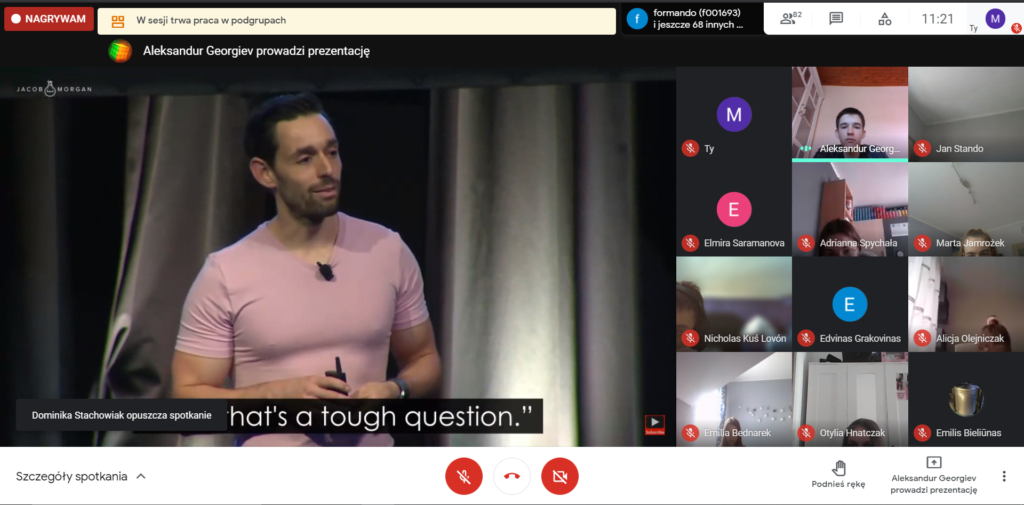Toggle the Podnieś rękę raise hand button
This screenshot has width=1024, height=505.
[x=838, y=474]
